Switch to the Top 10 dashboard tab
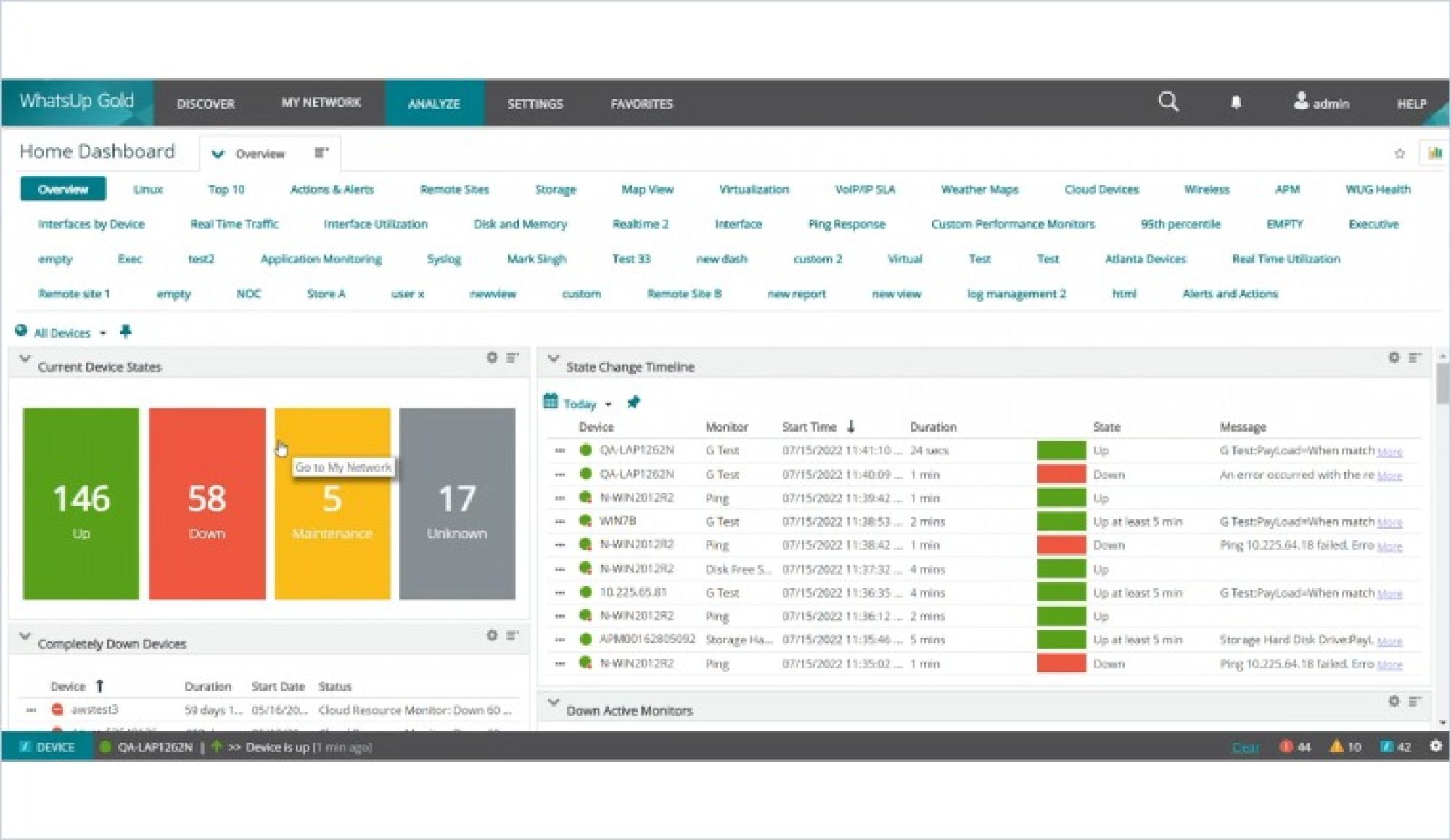Screen dimensions: 1451x840 226,189
